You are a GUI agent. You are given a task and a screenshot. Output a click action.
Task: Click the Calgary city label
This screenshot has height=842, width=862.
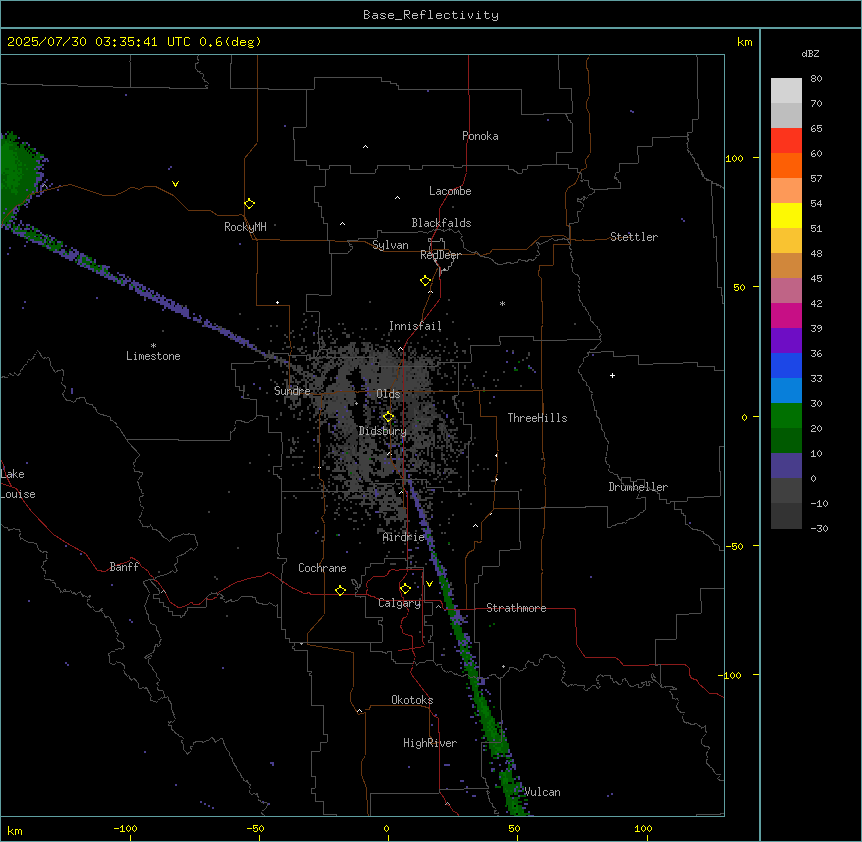coord(400,603)
